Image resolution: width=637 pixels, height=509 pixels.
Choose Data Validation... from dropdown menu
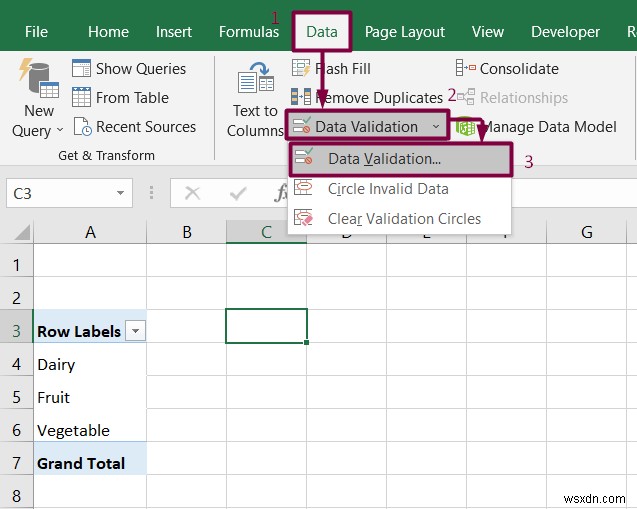(400, 159)
